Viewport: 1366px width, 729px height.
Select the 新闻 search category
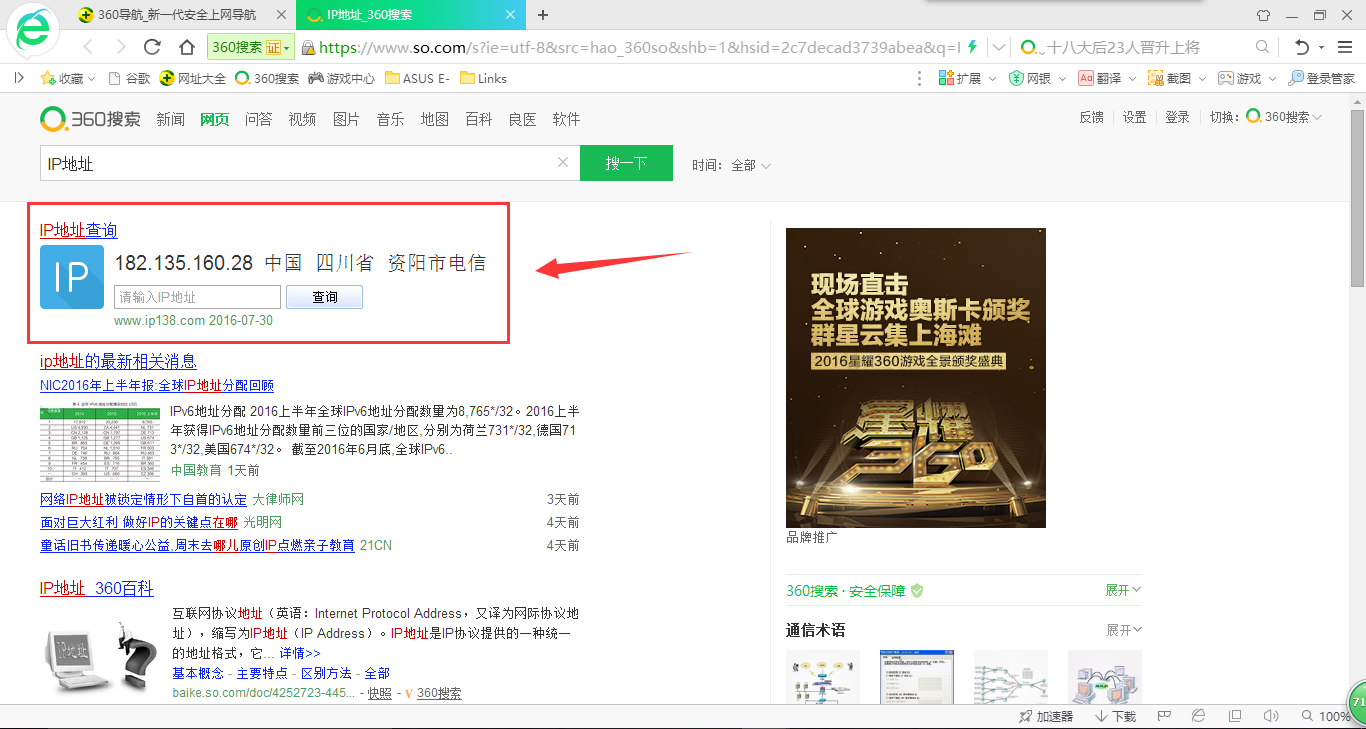171,119
